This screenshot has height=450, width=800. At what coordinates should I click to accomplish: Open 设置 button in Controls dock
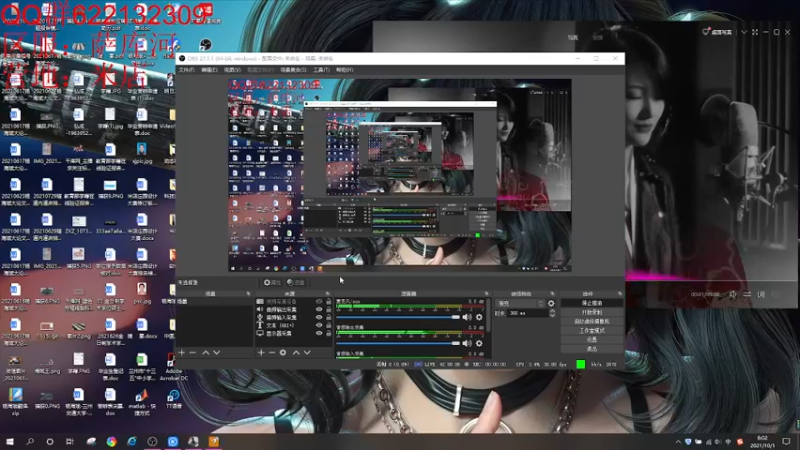592,340
